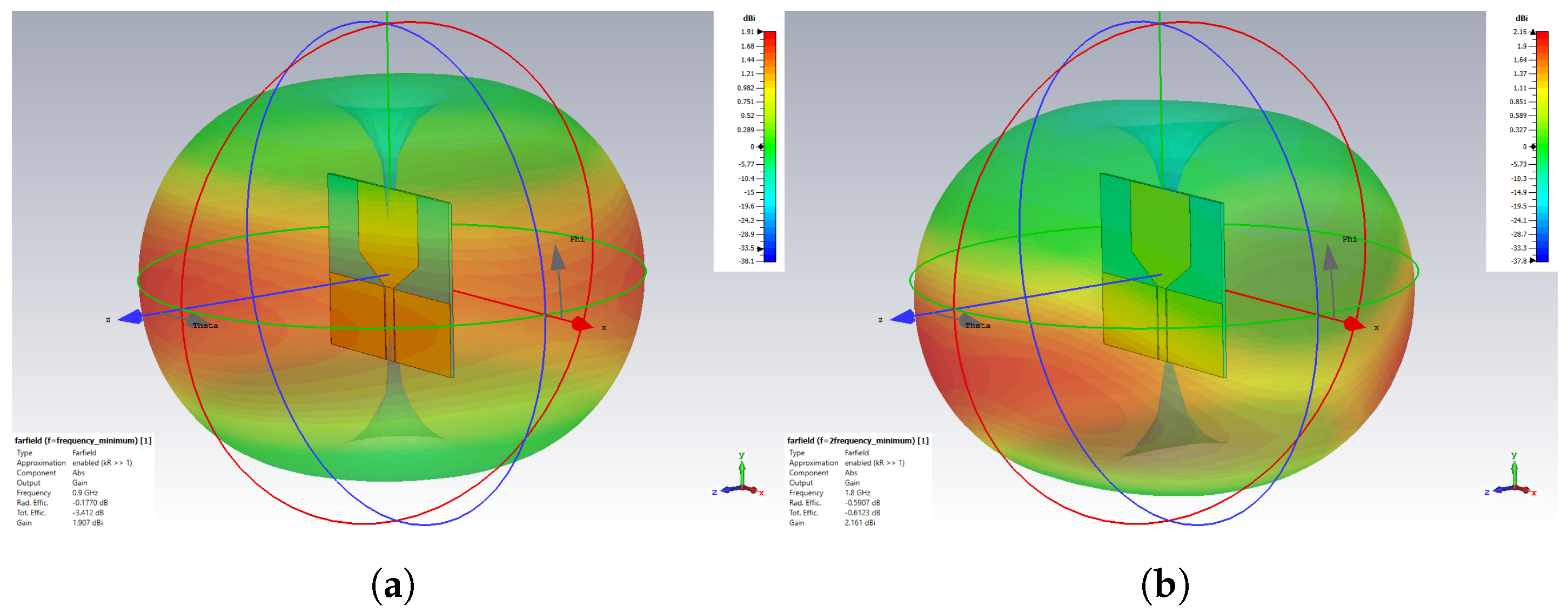This screenshot has width=1568, height=613.
Task: Click the 2.161 dBi gain value
Action: tap(860, 523)
